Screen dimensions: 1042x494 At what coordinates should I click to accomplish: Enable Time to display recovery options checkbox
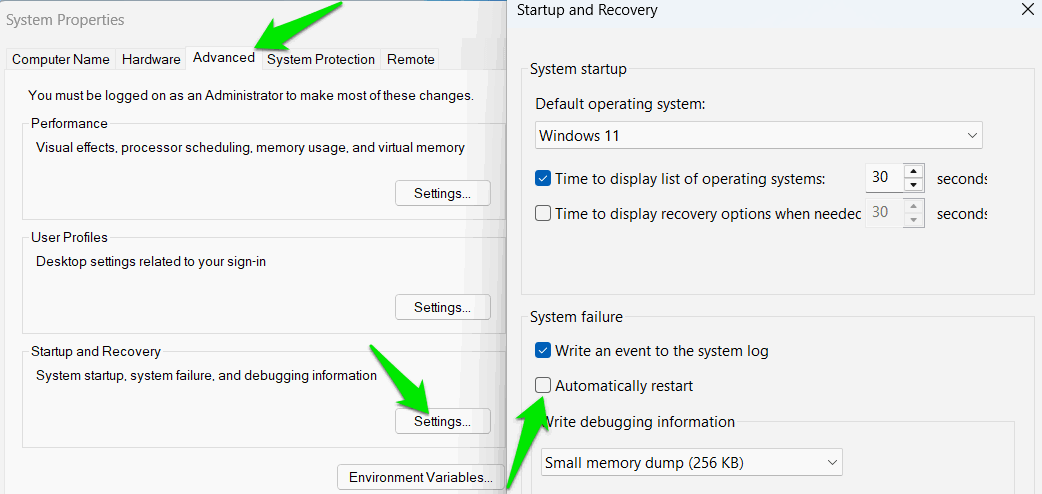[x=543, y=213]
